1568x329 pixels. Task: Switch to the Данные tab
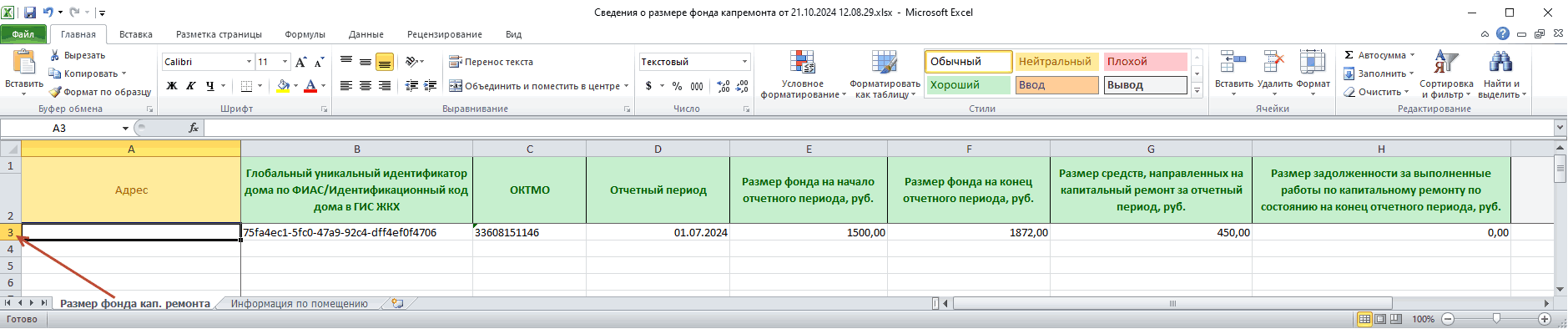366,34
